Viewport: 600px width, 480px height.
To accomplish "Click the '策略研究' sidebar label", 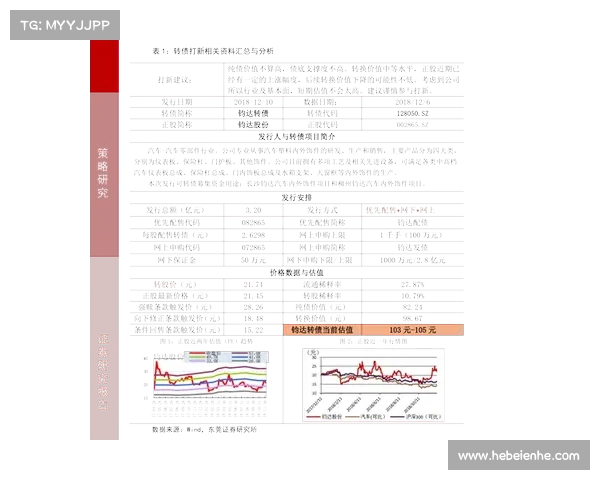I will (x=103, y=173).
